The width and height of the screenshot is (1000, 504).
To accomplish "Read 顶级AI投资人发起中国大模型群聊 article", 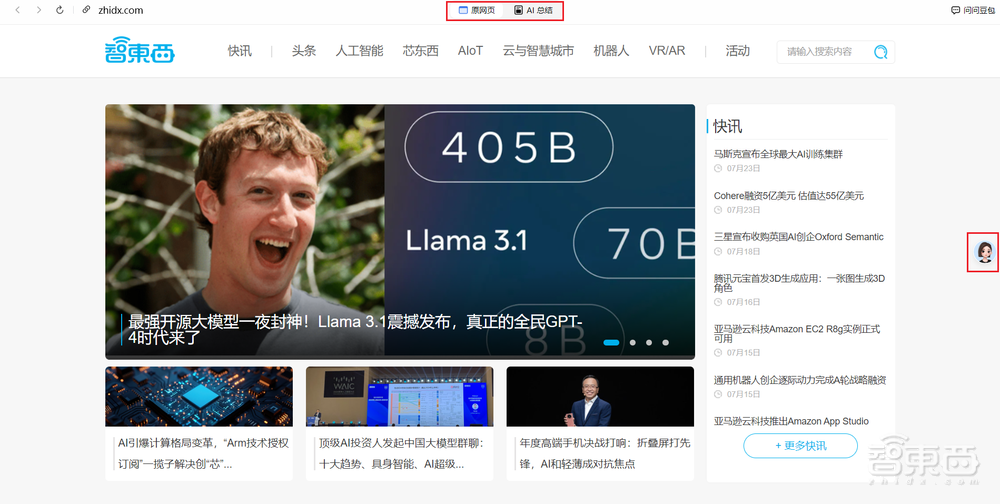I will 402,454.
